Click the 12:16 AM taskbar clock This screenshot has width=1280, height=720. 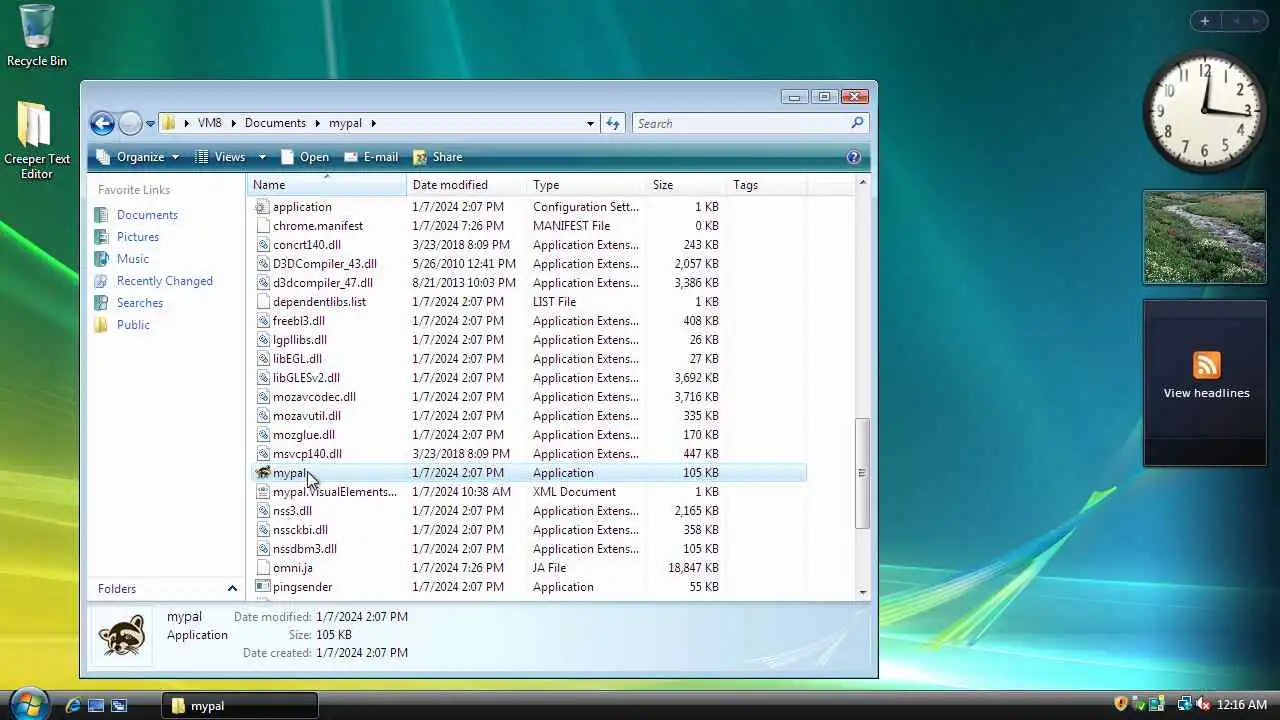[1242, 705]
